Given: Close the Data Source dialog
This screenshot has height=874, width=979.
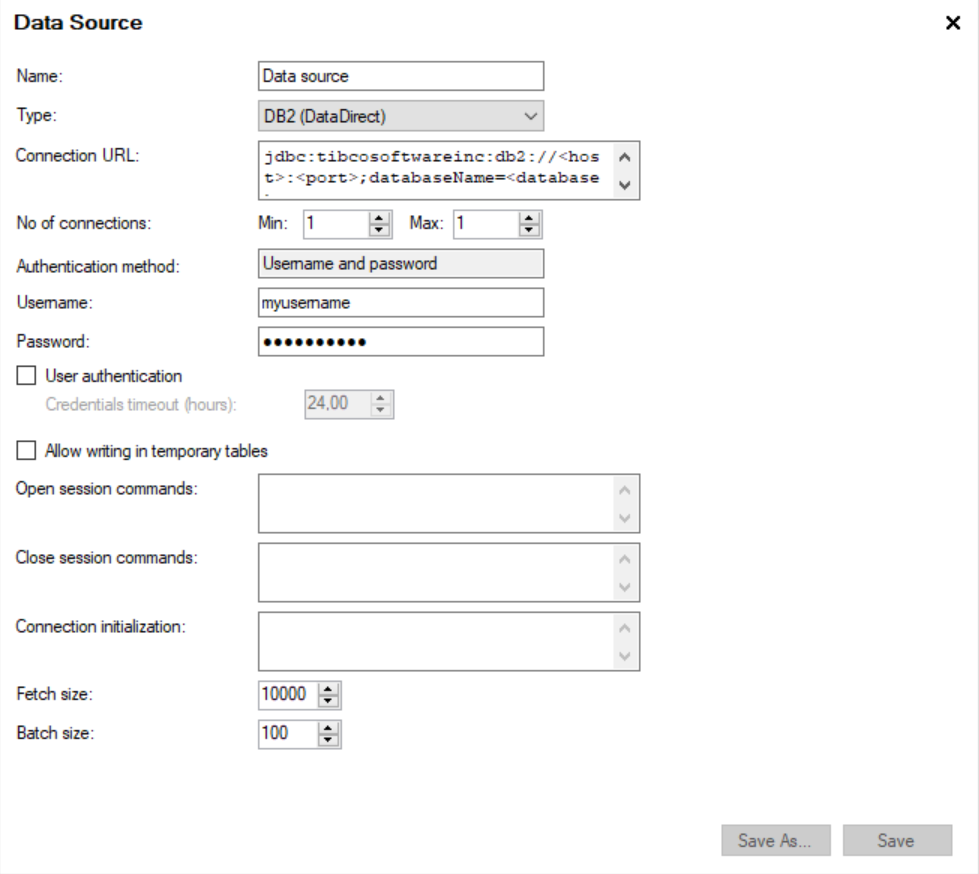Looking at the screenshot, I should coord(953,23).
